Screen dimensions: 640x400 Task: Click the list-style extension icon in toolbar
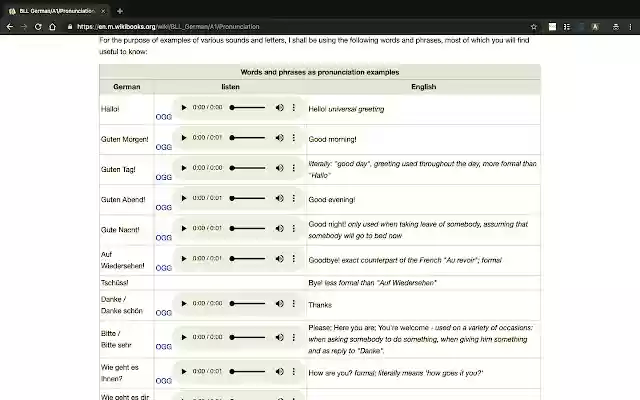coord(567,27)
